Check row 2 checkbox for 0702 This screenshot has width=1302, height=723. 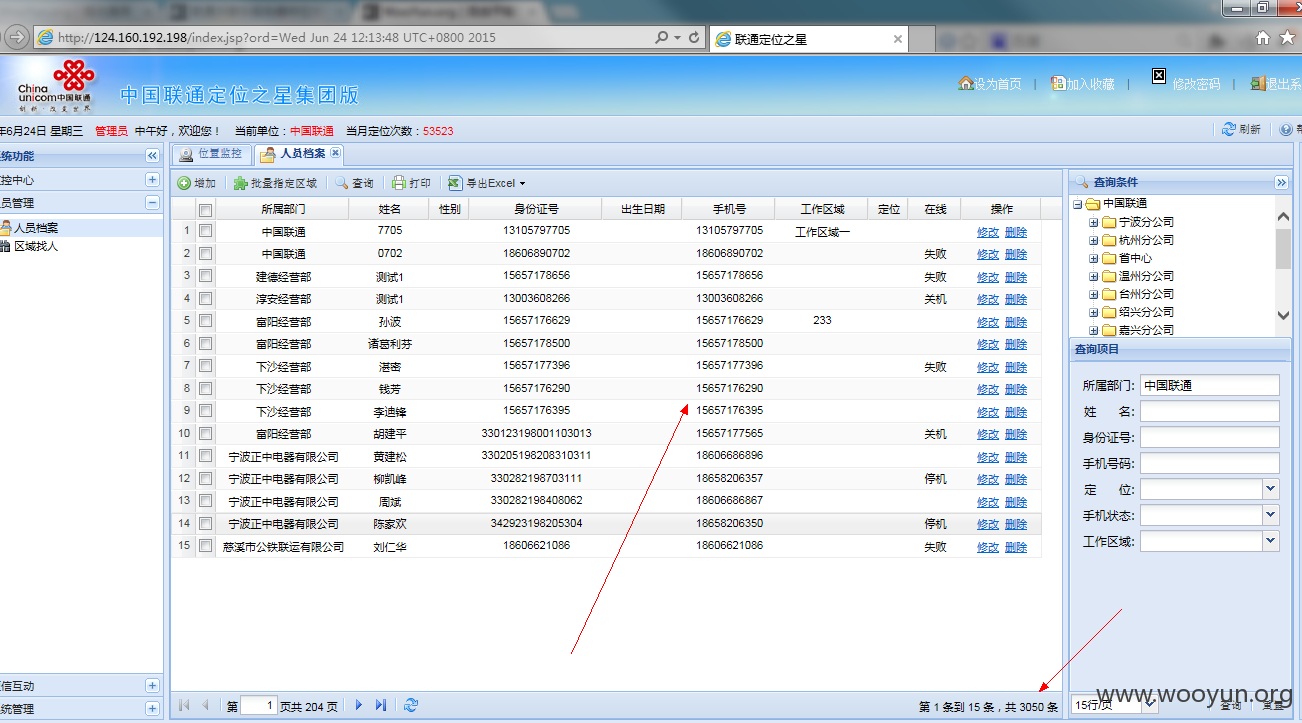(205, 254)
